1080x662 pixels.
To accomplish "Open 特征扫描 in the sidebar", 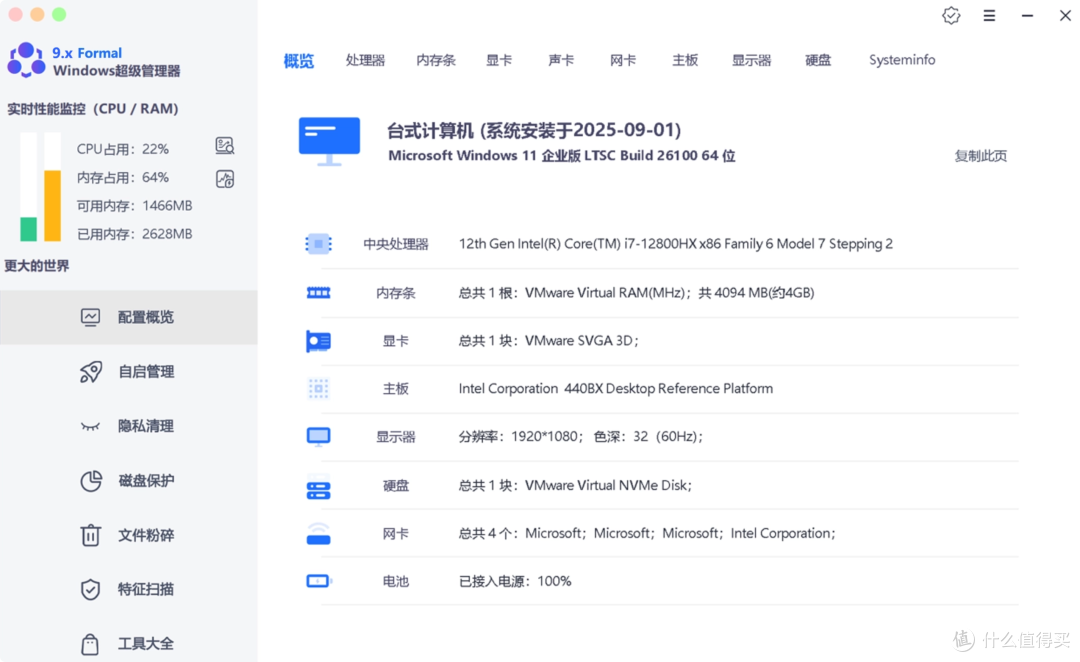I will (129, 590).
